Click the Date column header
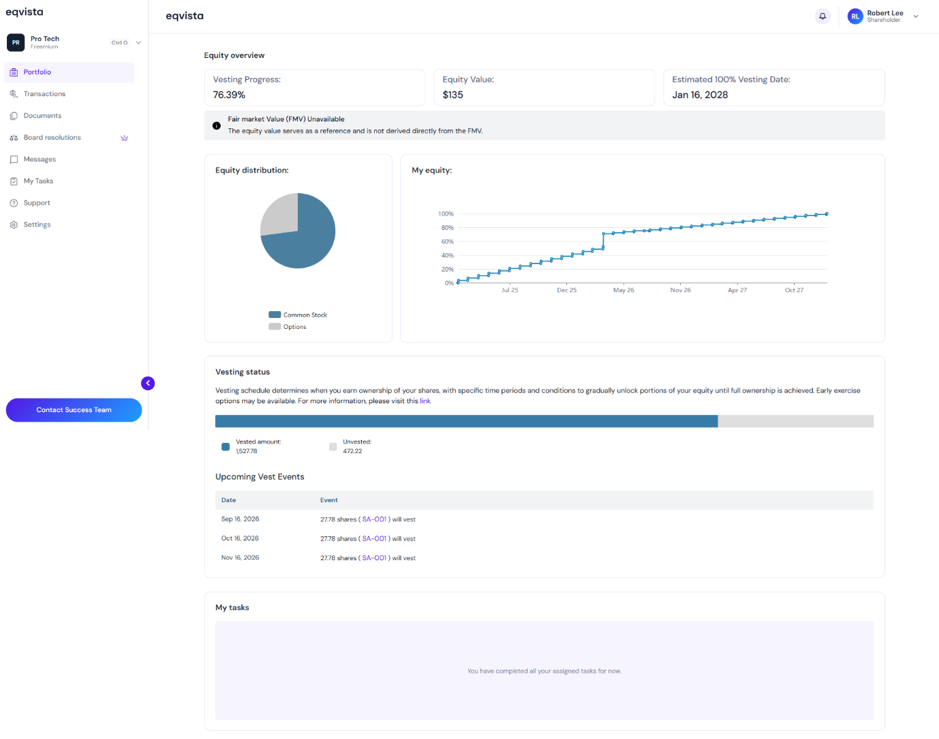 tap(229, 500)
